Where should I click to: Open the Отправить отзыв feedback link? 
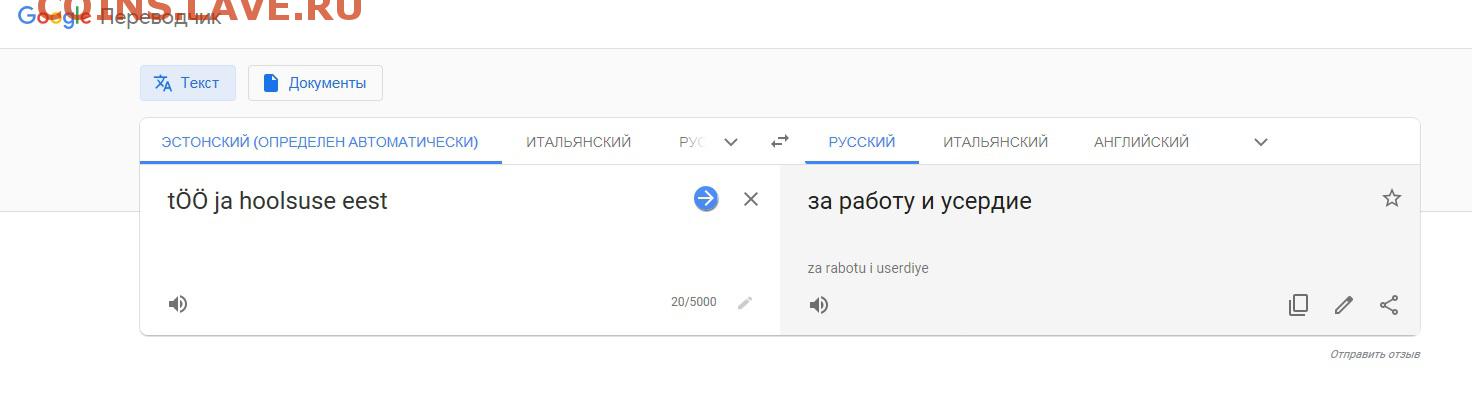pos(1375,354)
